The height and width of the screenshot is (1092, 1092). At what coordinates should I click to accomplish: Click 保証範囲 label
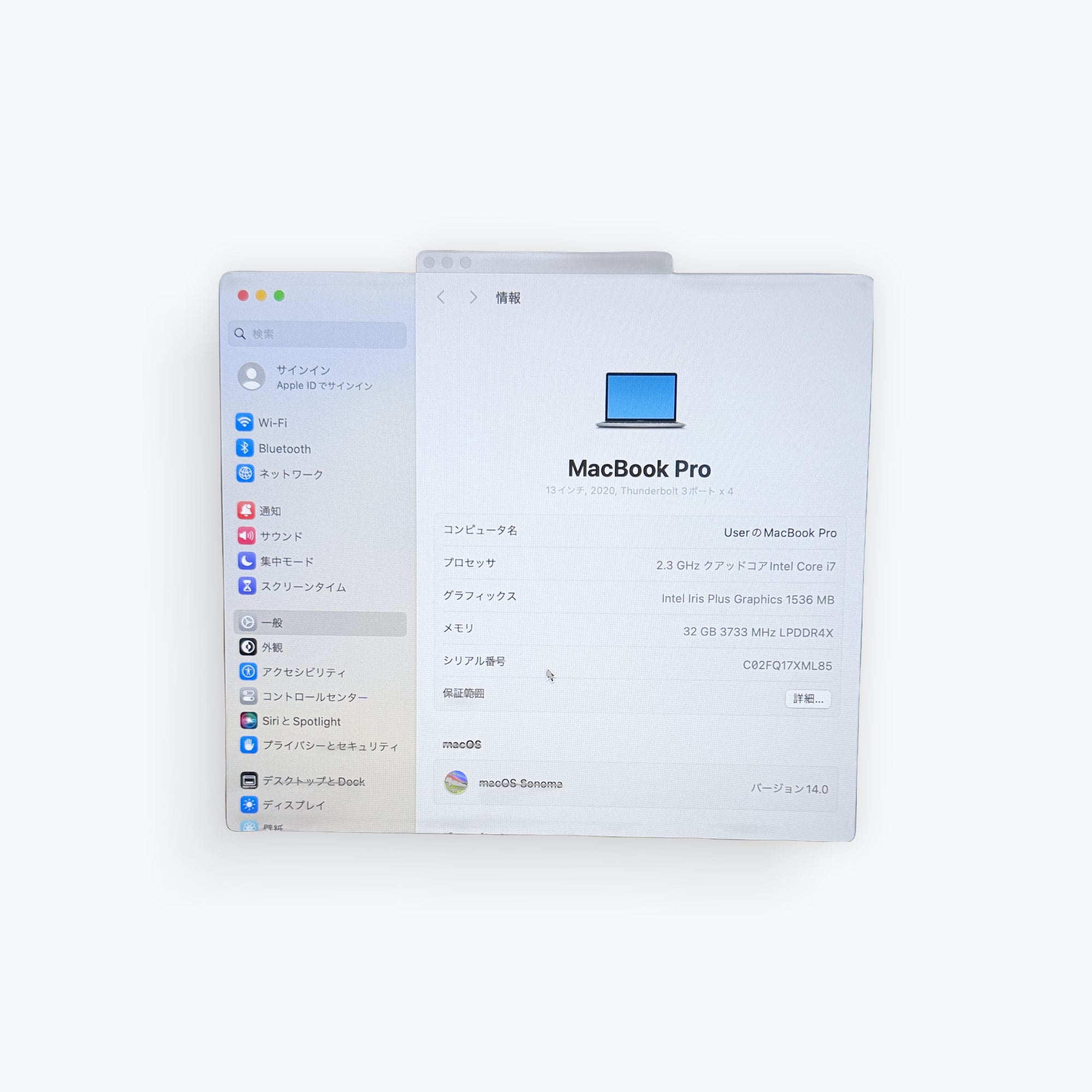[464, 693]
